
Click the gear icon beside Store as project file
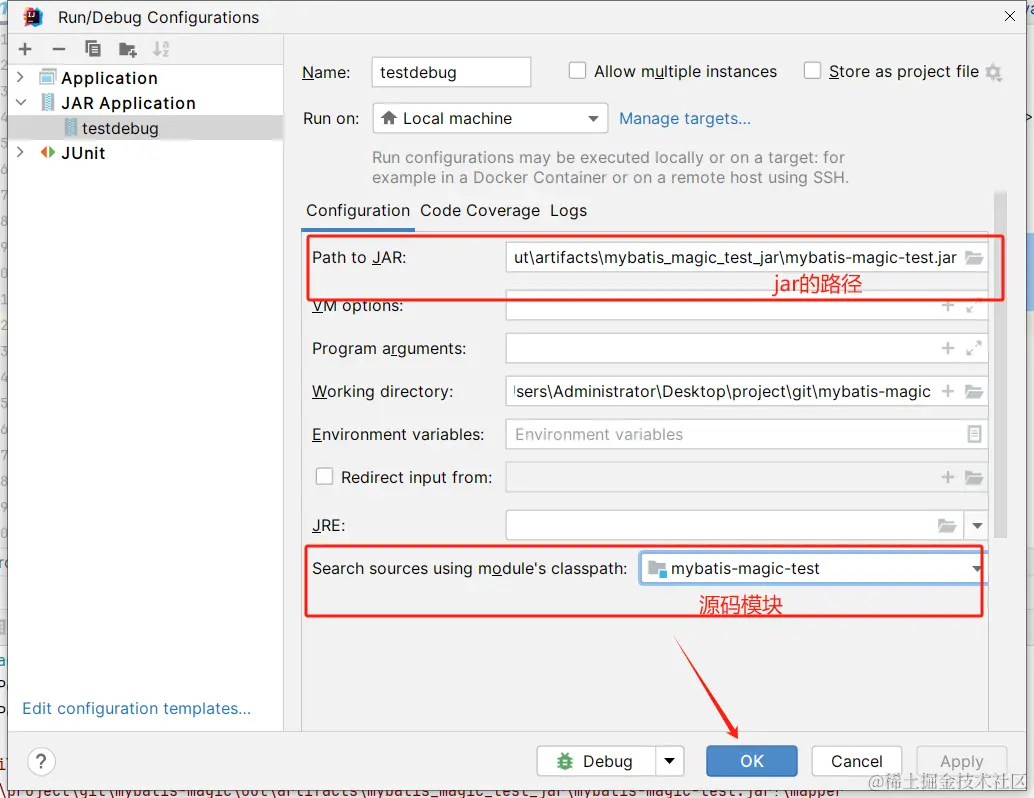[x=994, y=72]
